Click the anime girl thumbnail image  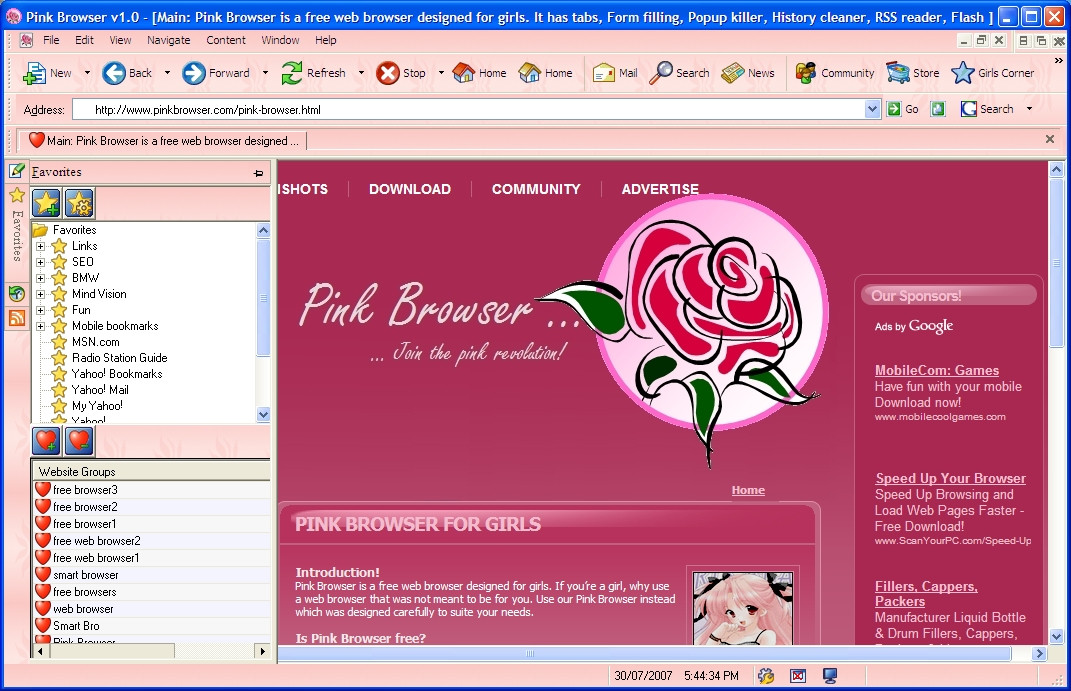[742, 608]
